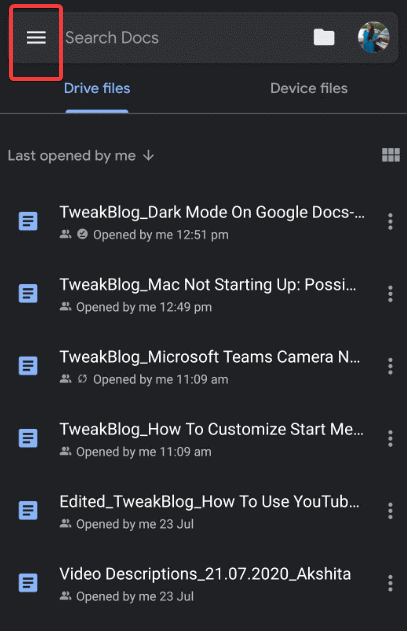
Task: Open more options for Edited YouTube document
Action: coord(390,511)
